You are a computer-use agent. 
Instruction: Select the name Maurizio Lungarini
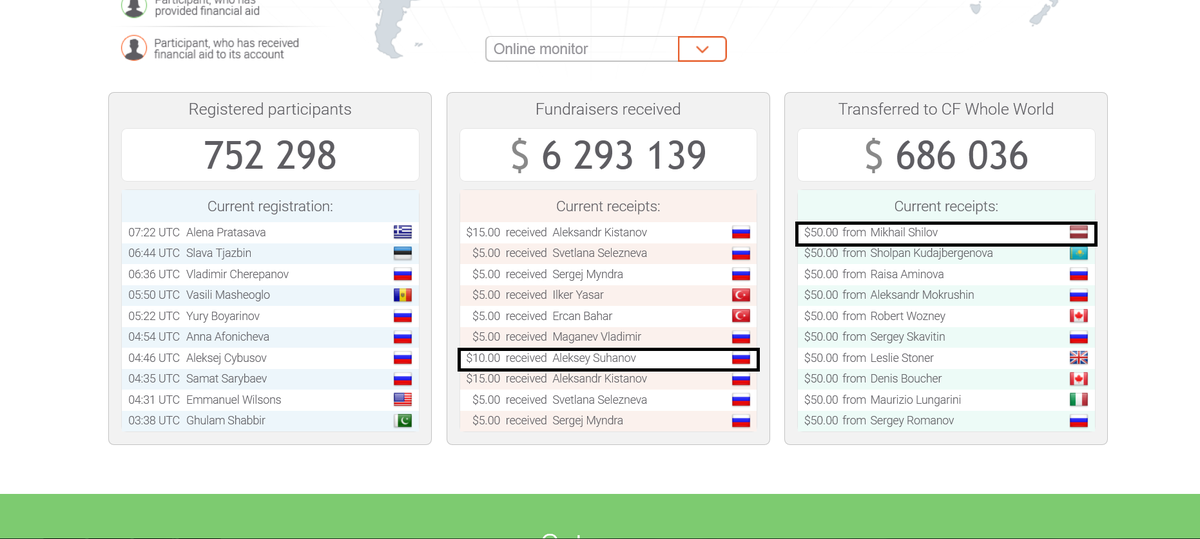[x=917, y=400]
